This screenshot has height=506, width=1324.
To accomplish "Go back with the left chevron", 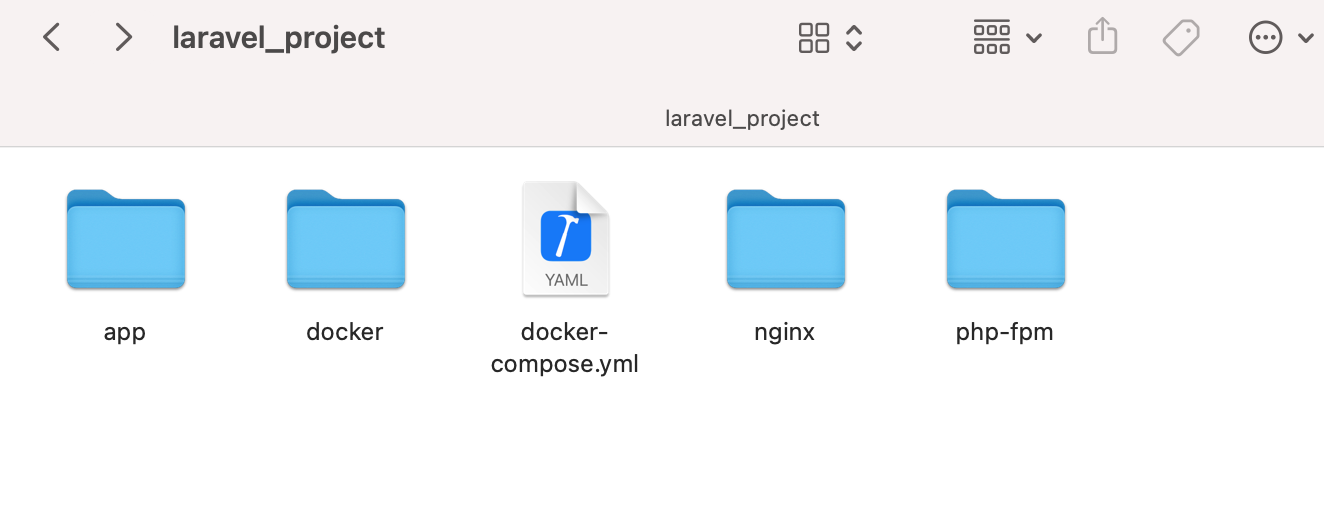I will (52, 38).
